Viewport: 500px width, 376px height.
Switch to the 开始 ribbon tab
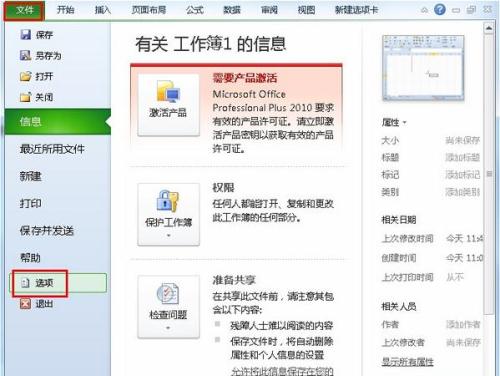point(65,10)
